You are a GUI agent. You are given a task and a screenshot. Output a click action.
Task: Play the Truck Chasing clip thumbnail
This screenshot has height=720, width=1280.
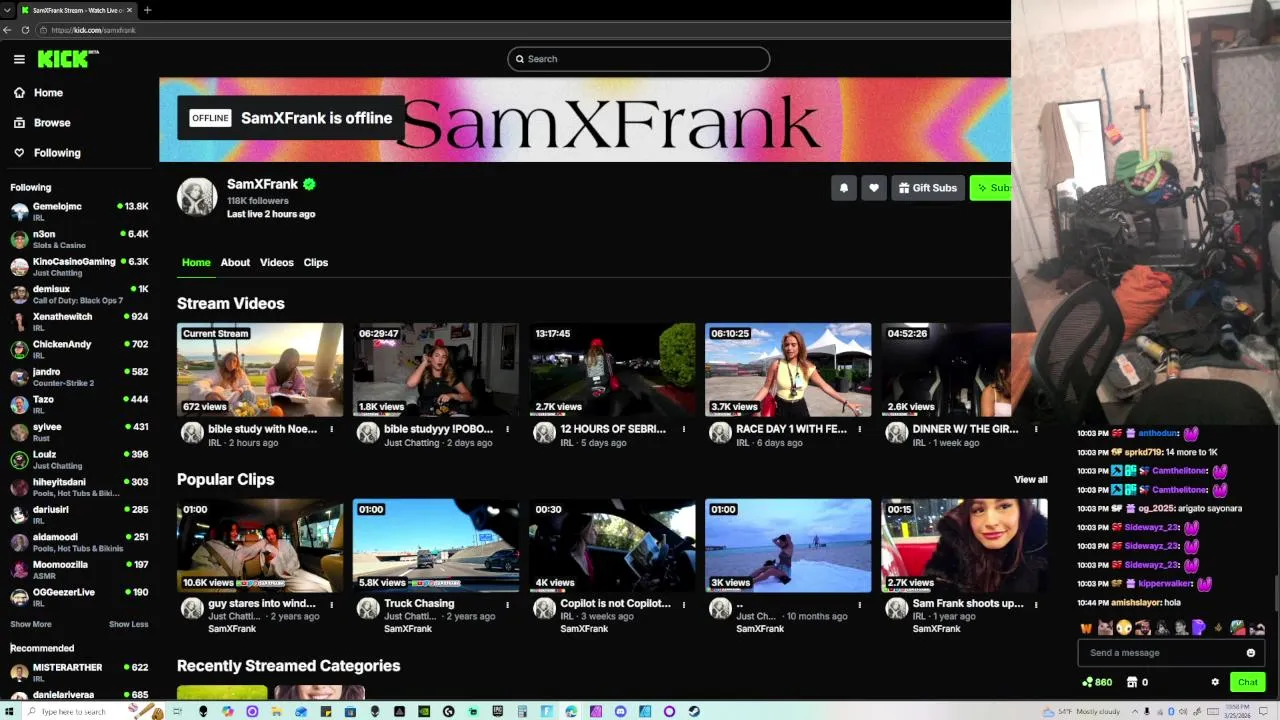(436, 545)
